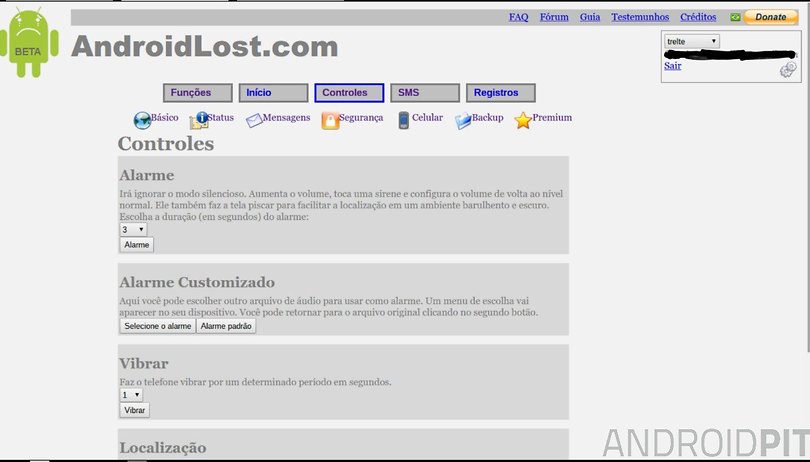This screenshot has width=810, height=462.
Task: Open the Segurança padlock icon
Action: (330, 120)
